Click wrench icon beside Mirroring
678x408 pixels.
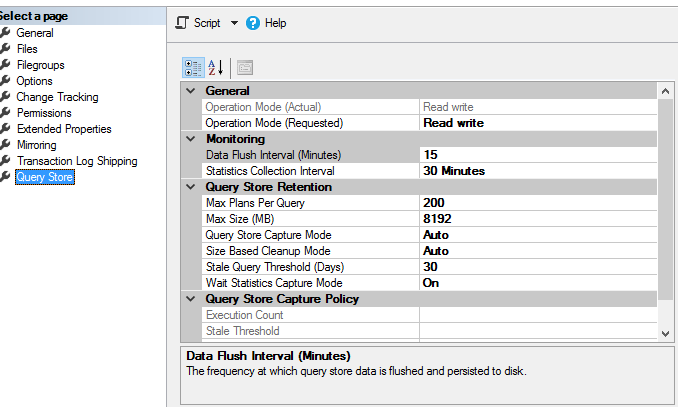6,145
